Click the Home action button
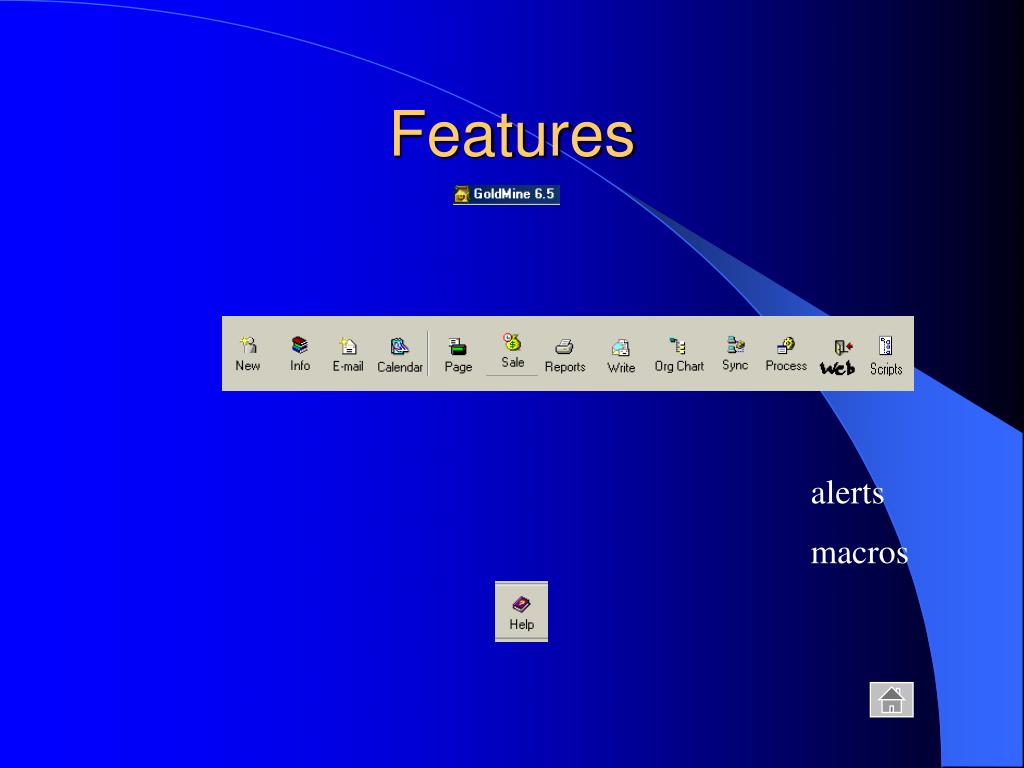The width and height of the screenshot is (1024, 768). [891, 699]
